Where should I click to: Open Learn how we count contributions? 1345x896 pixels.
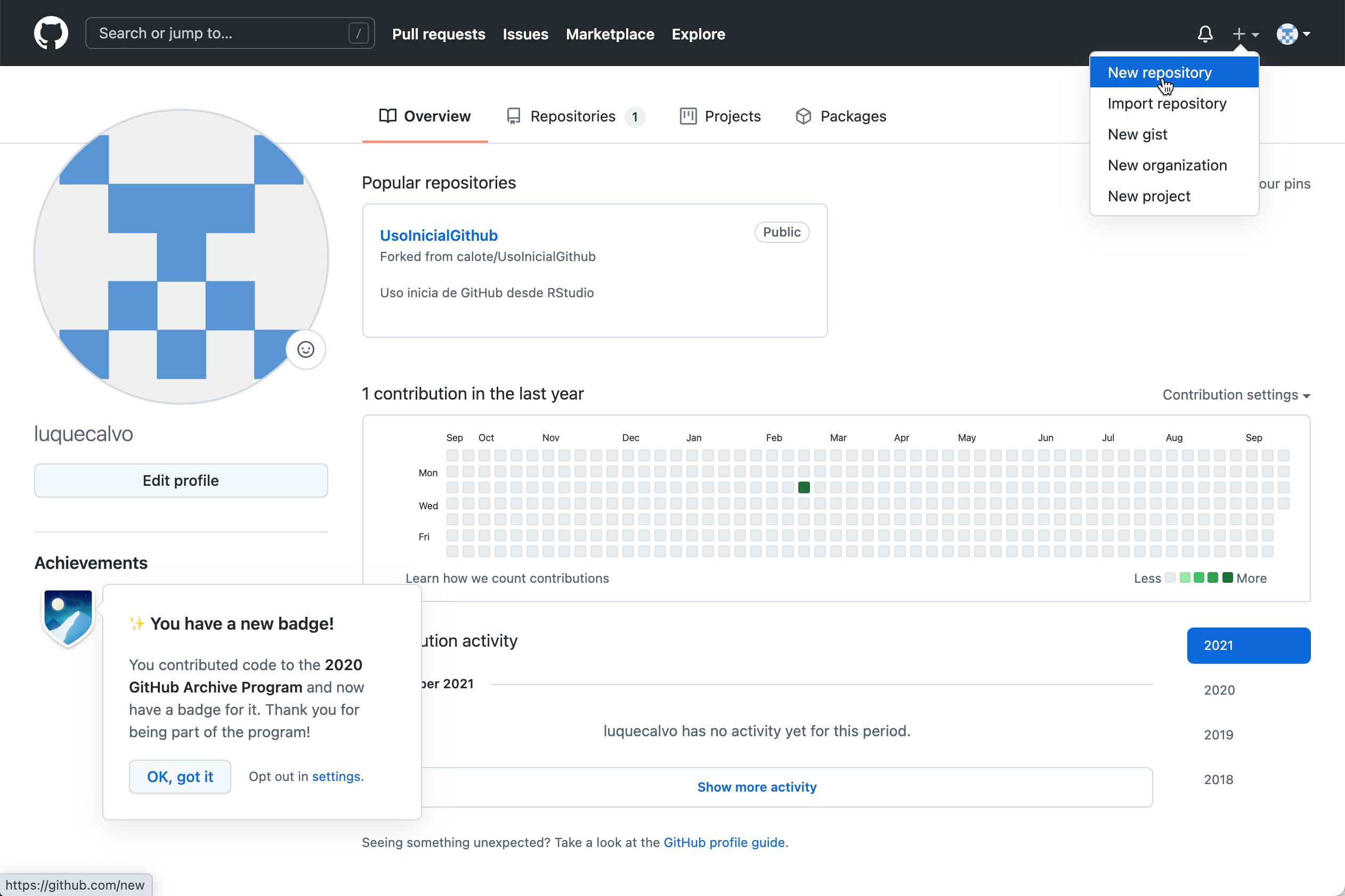(x=507, y=579)
